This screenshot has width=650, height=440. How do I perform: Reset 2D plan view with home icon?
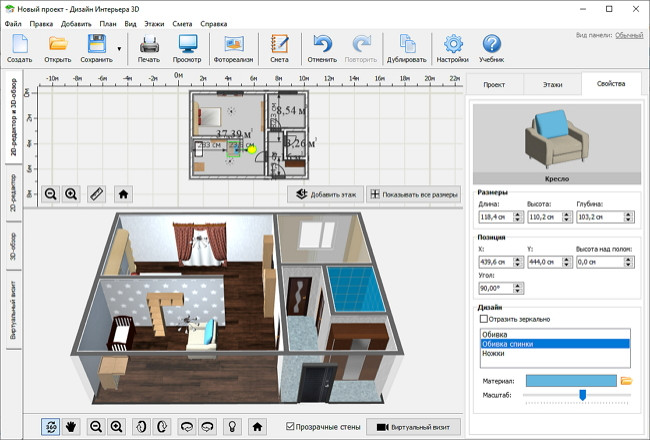coord(123,194)
